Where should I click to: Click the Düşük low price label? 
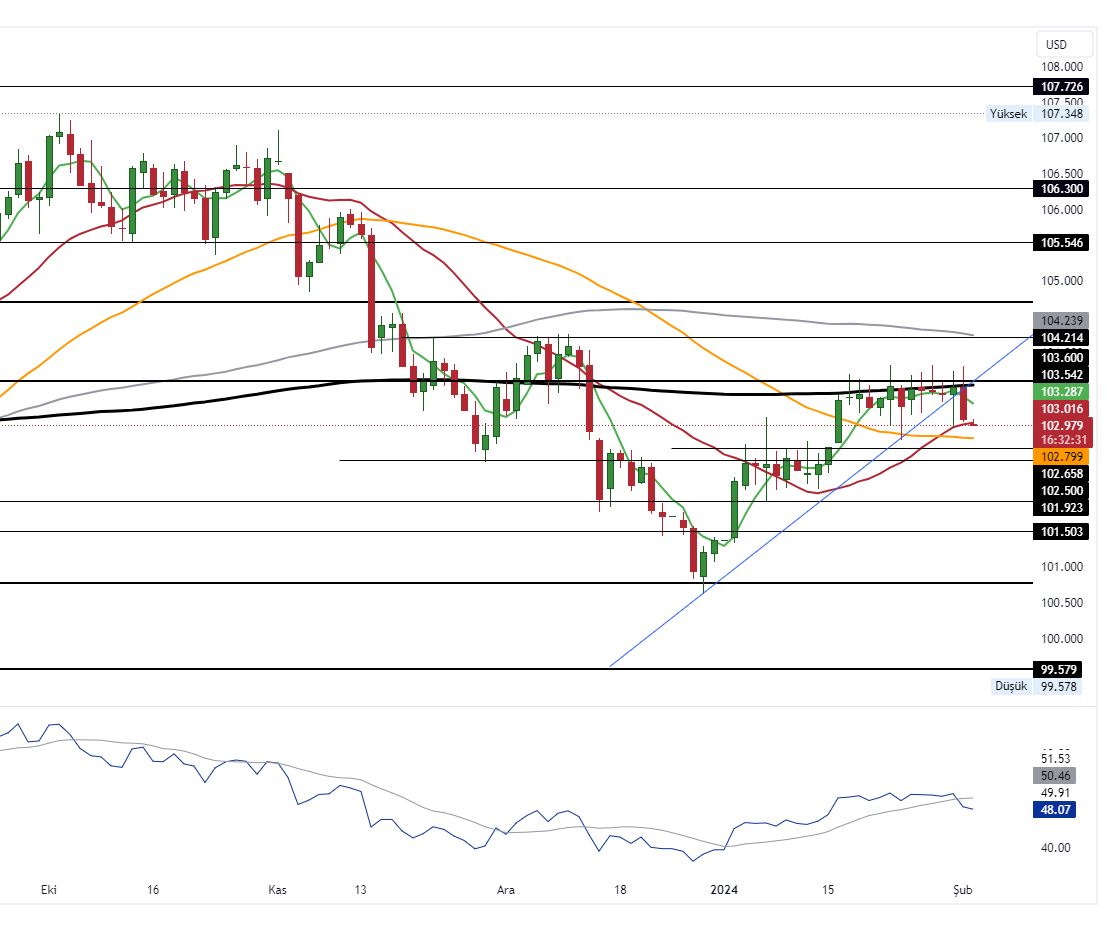click(x=1010, y=686)
